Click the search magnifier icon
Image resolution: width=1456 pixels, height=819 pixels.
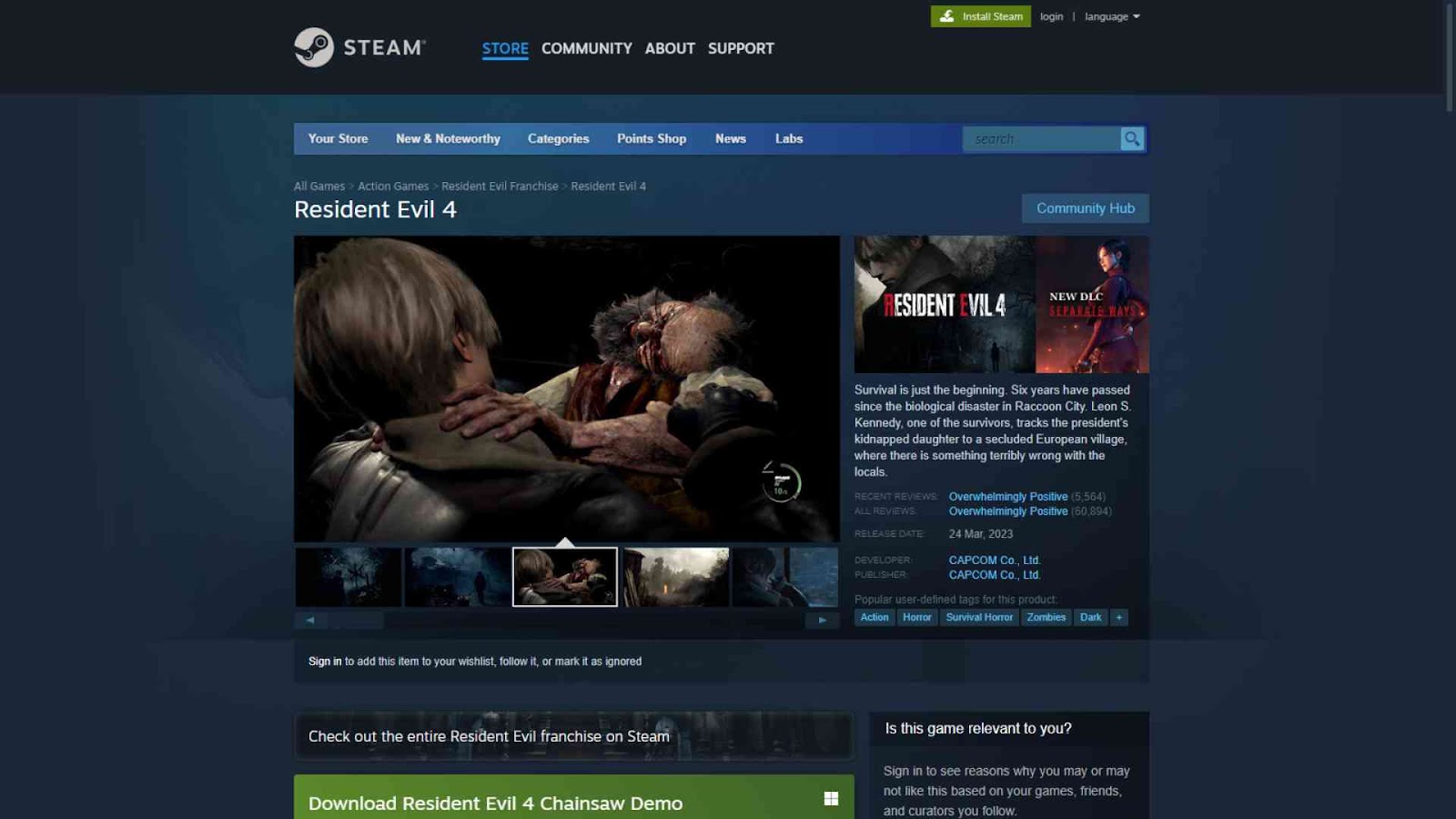(1132, 138)
